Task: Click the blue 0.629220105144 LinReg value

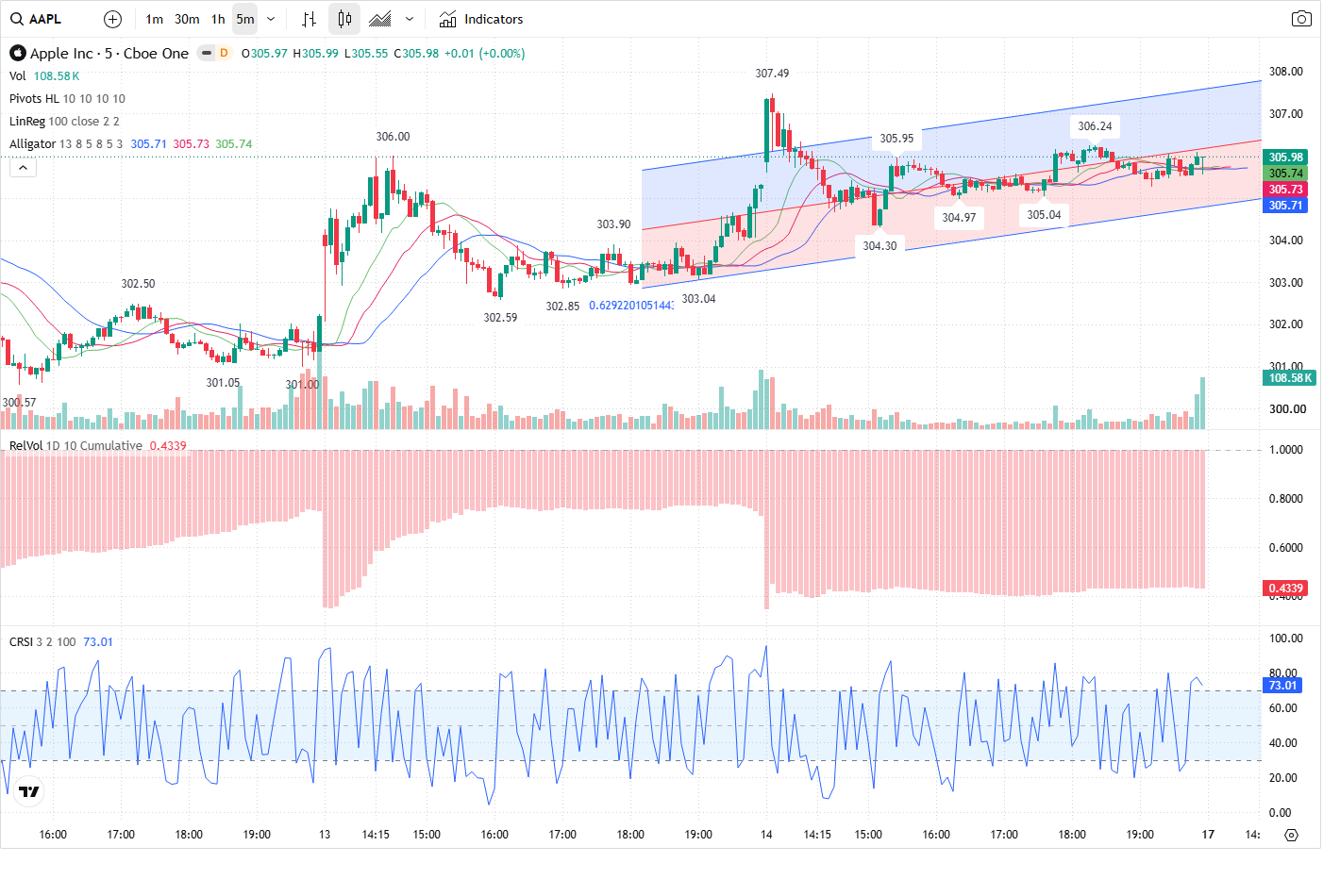Action: coord(631,305)
